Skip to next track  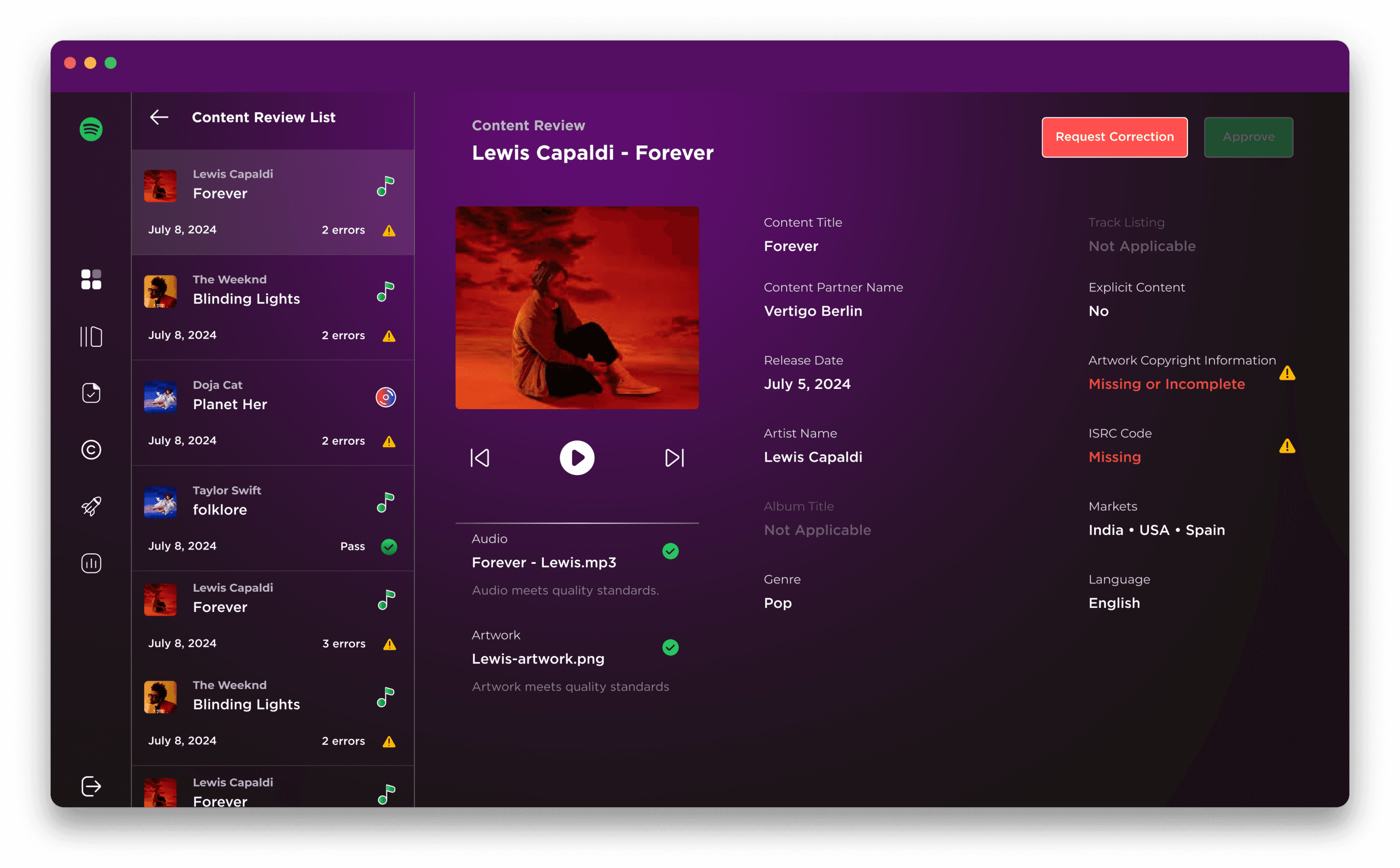point(674,457)
